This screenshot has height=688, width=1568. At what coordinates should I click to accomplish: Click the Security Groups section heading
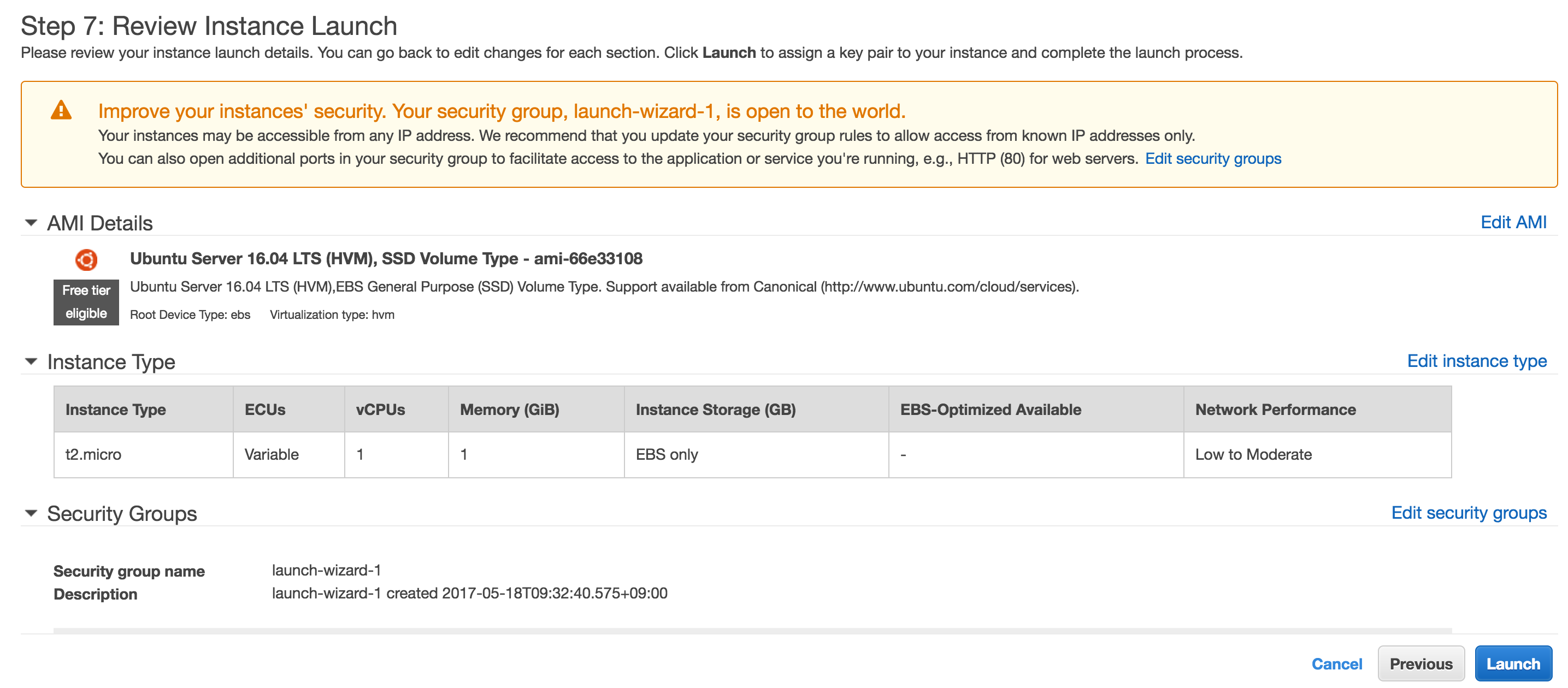pyautogui.click(x=122, y=514)
